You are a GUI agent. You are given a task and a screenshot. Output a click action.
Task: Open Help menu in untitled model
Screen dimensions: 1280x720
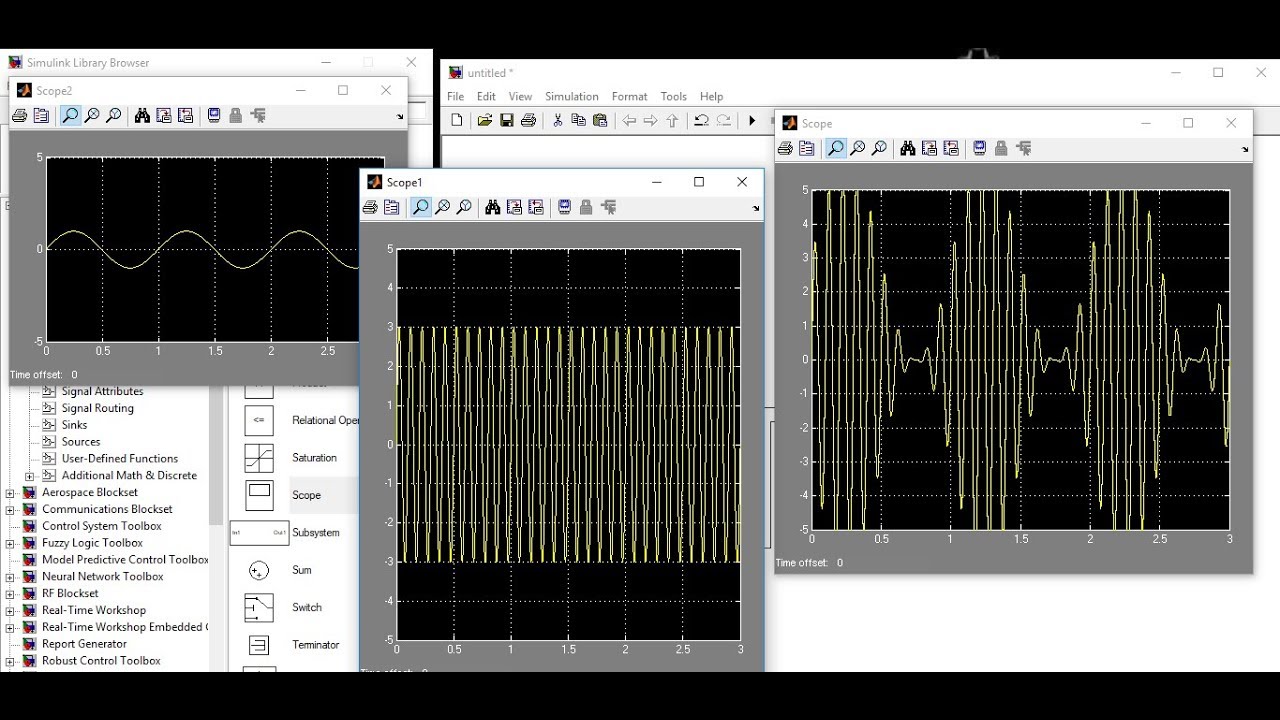pyautogui.click(x=712, y=97)
